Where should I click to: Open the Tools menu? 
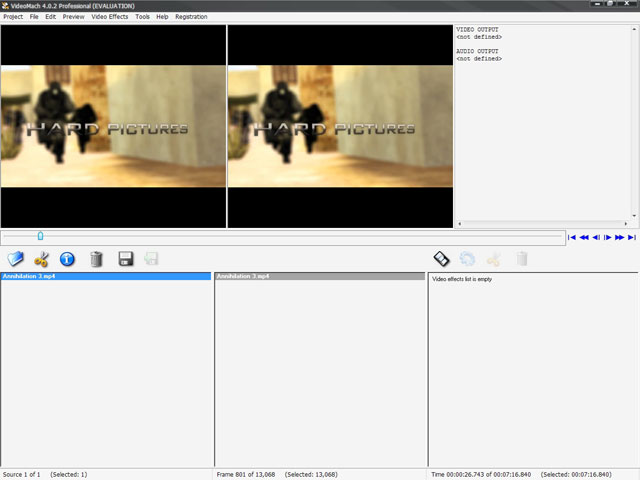pos(142,17)
